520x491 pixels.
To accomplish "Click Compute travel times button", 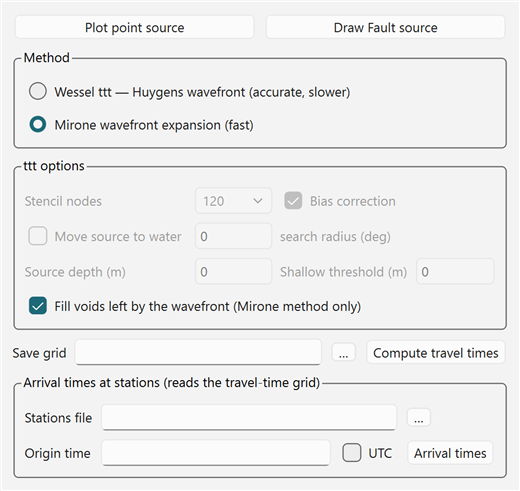I will pos(436,353).
